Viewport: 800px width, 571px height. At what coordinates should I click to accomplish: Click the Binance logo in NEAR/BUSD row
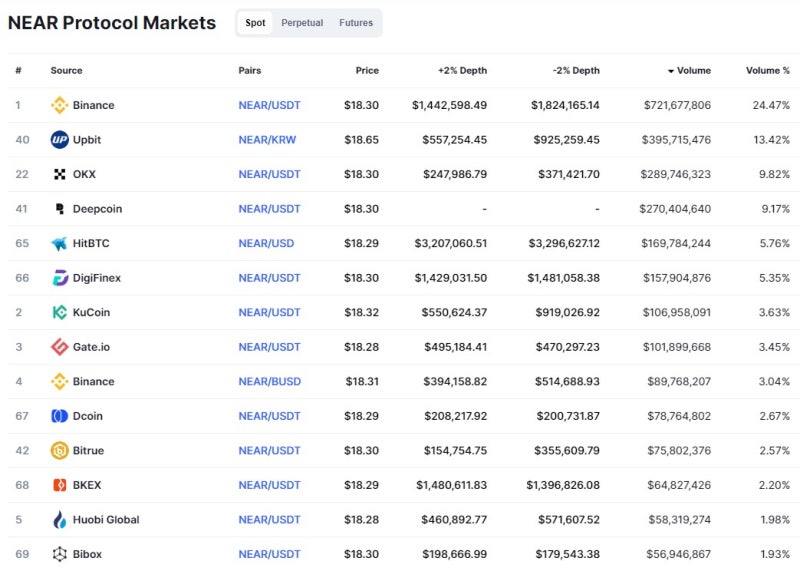coord(59,382)
